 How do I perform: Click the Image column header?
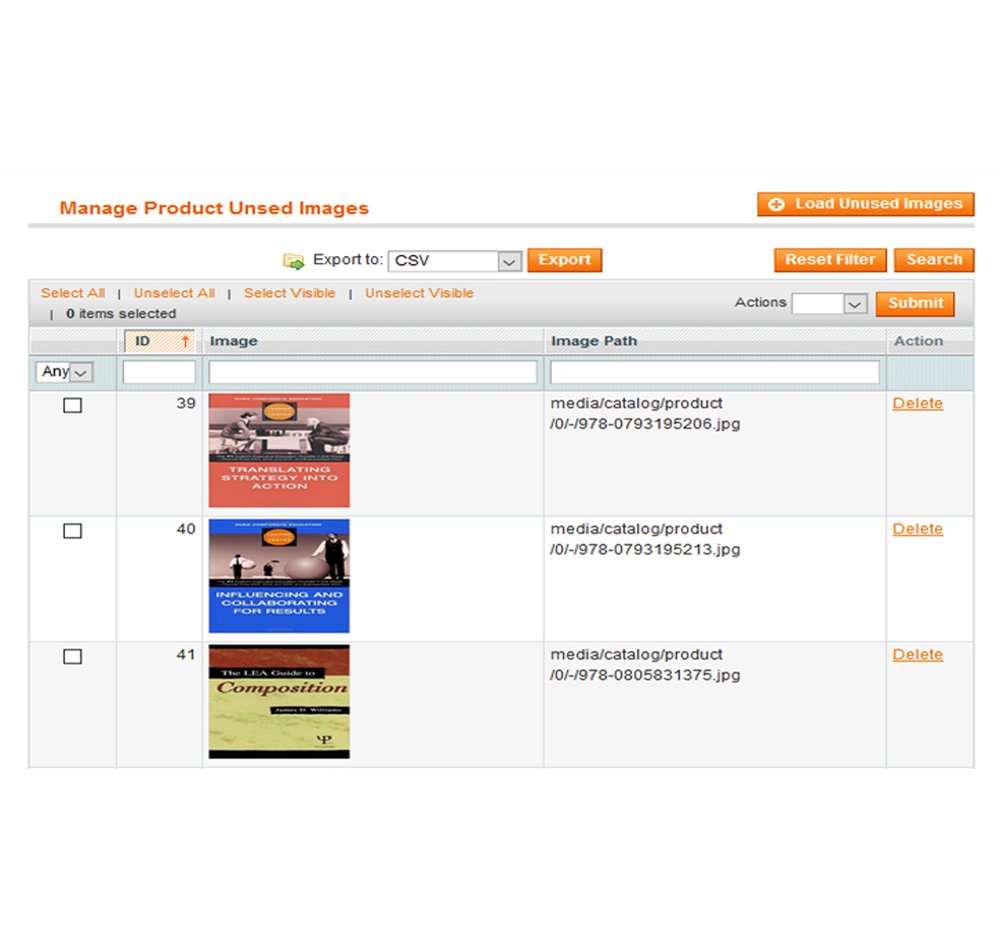[233, 341]
